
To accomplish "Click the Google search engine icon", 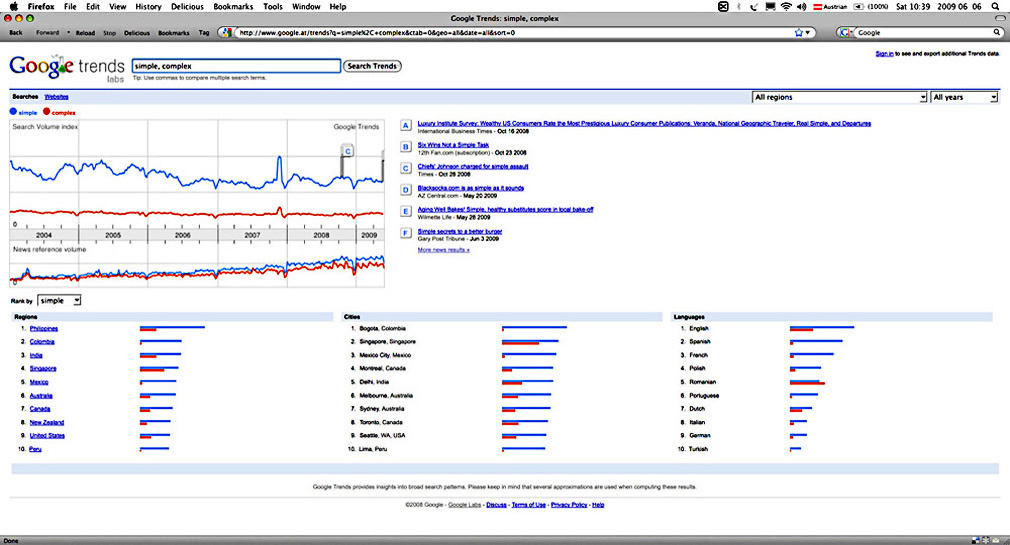I will [x=846, y=32].
